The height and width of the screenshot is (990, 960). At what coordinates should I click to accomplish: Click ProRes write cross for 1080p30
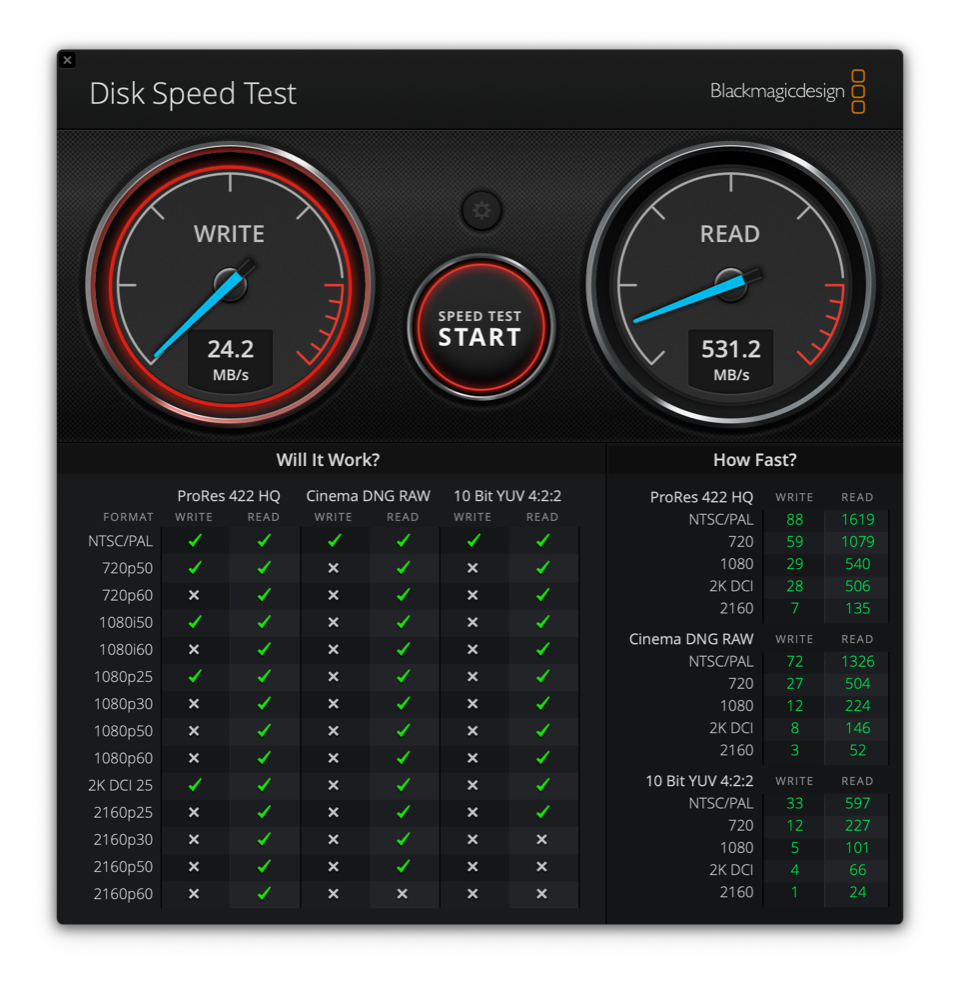pos(194,703)
